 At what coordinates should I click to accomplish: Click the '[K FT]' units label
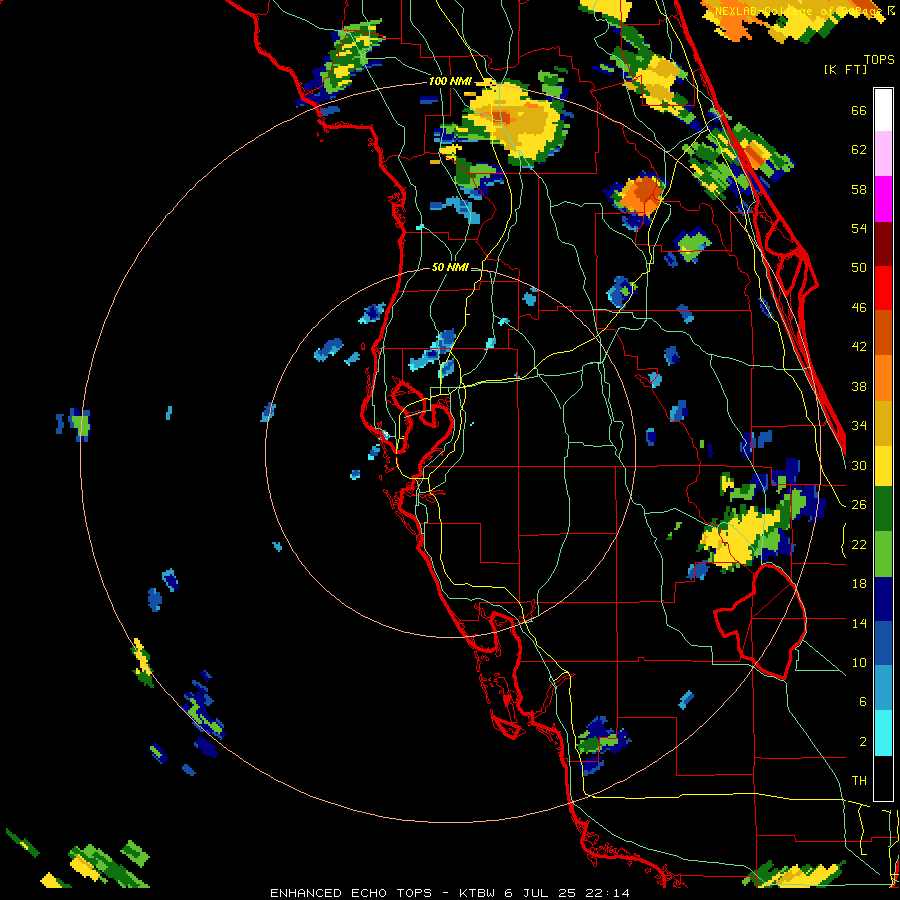845,69
